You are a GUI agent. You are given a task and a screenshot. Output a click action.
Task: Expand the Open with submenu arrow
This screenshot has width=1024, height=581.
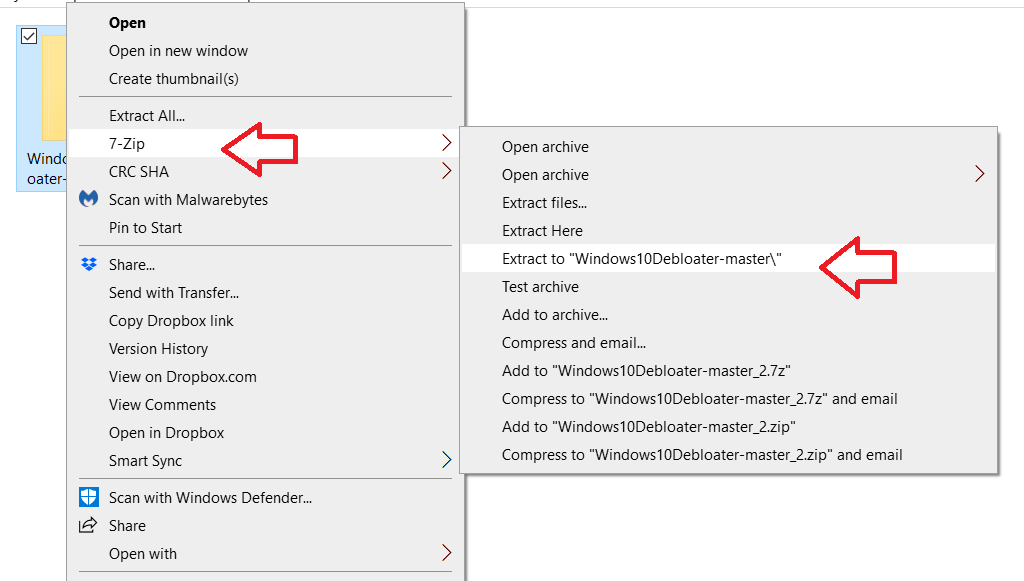point(446,554)
